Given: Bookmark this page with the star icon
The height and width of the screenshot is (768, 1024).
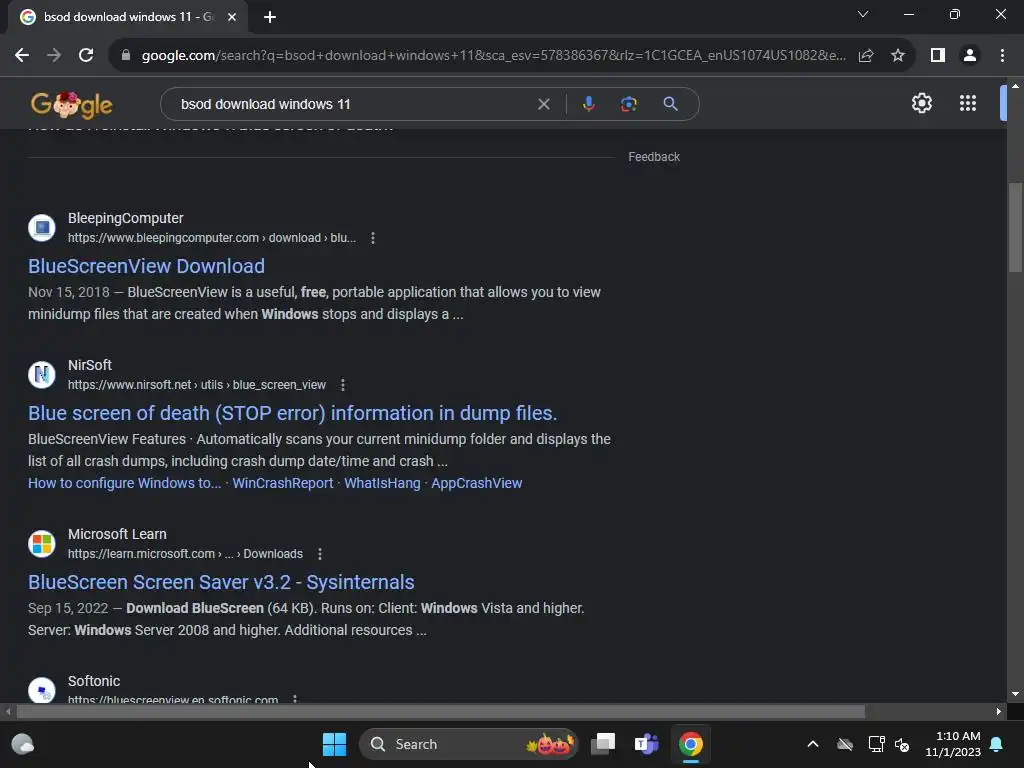Looking at the screenshot, I should 898,56.
